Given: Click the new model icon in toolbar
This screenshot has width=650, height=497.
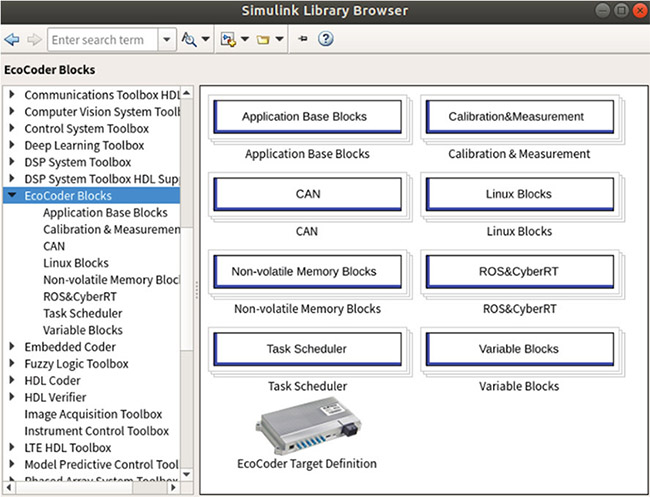Looking at the screenshot, I should (228, 39).
